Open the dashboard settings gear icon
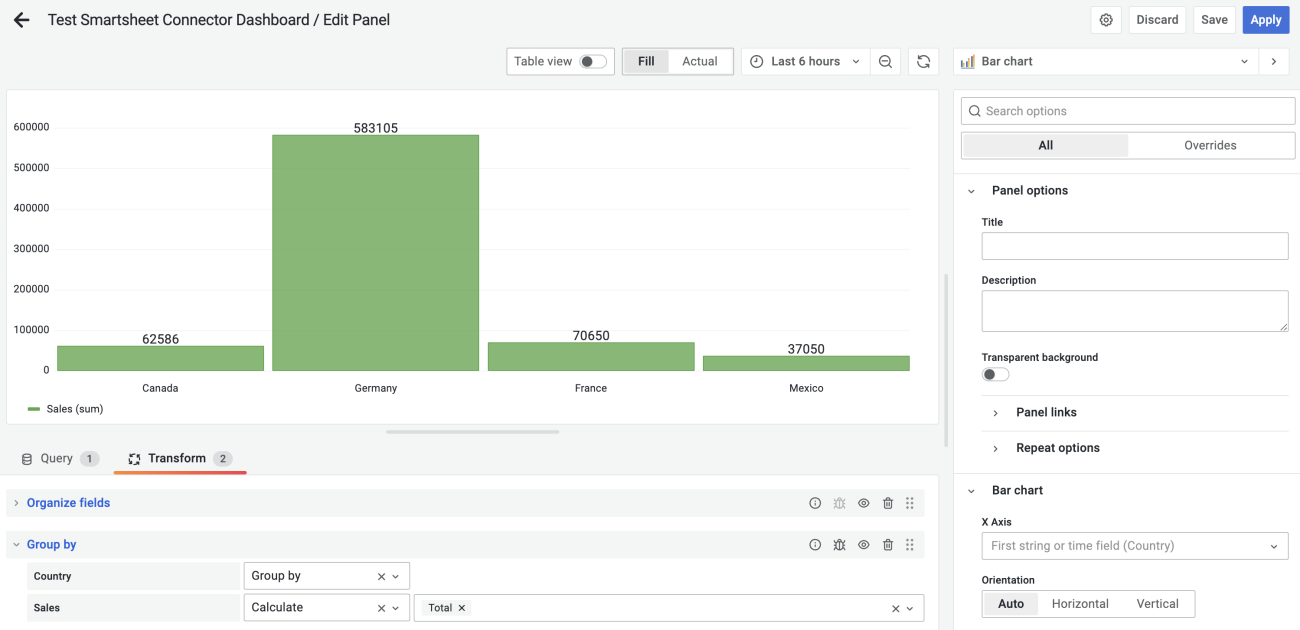This screenshot has width=1300, height=630. (x=1105, y=19)
